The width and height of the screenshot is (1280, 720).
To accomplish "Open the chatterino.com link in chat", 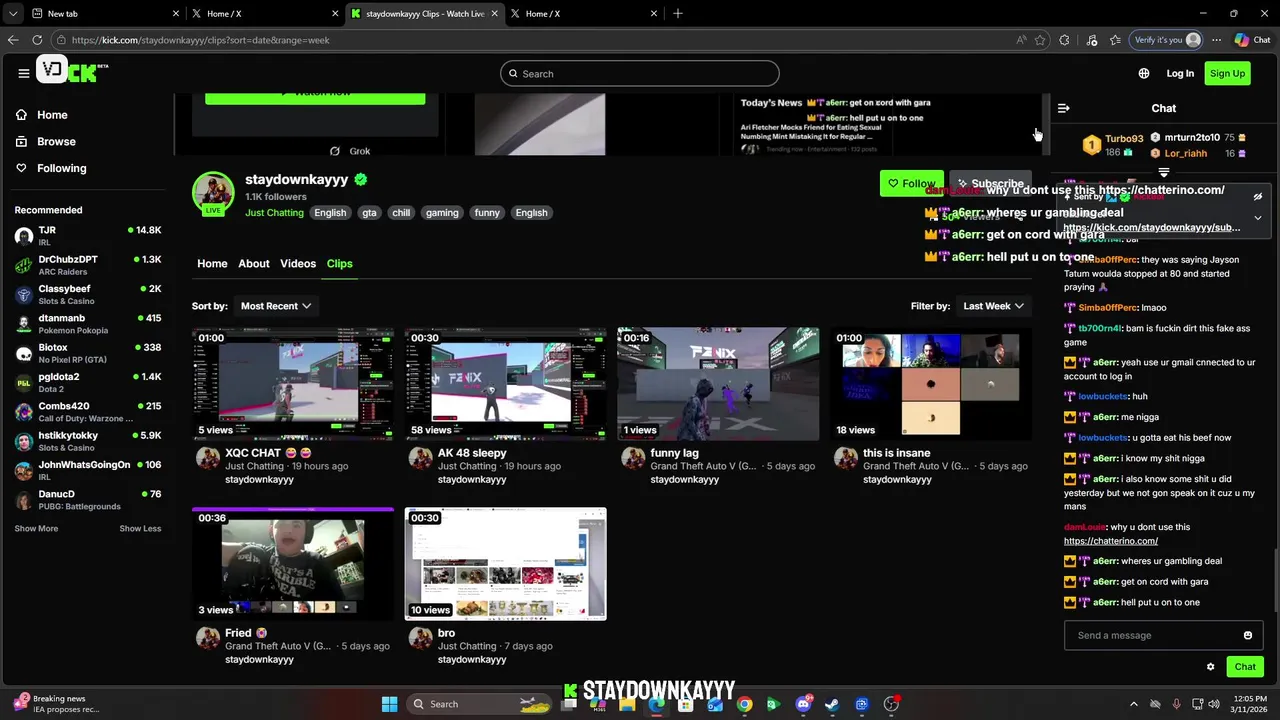I will pos(1111,541).
